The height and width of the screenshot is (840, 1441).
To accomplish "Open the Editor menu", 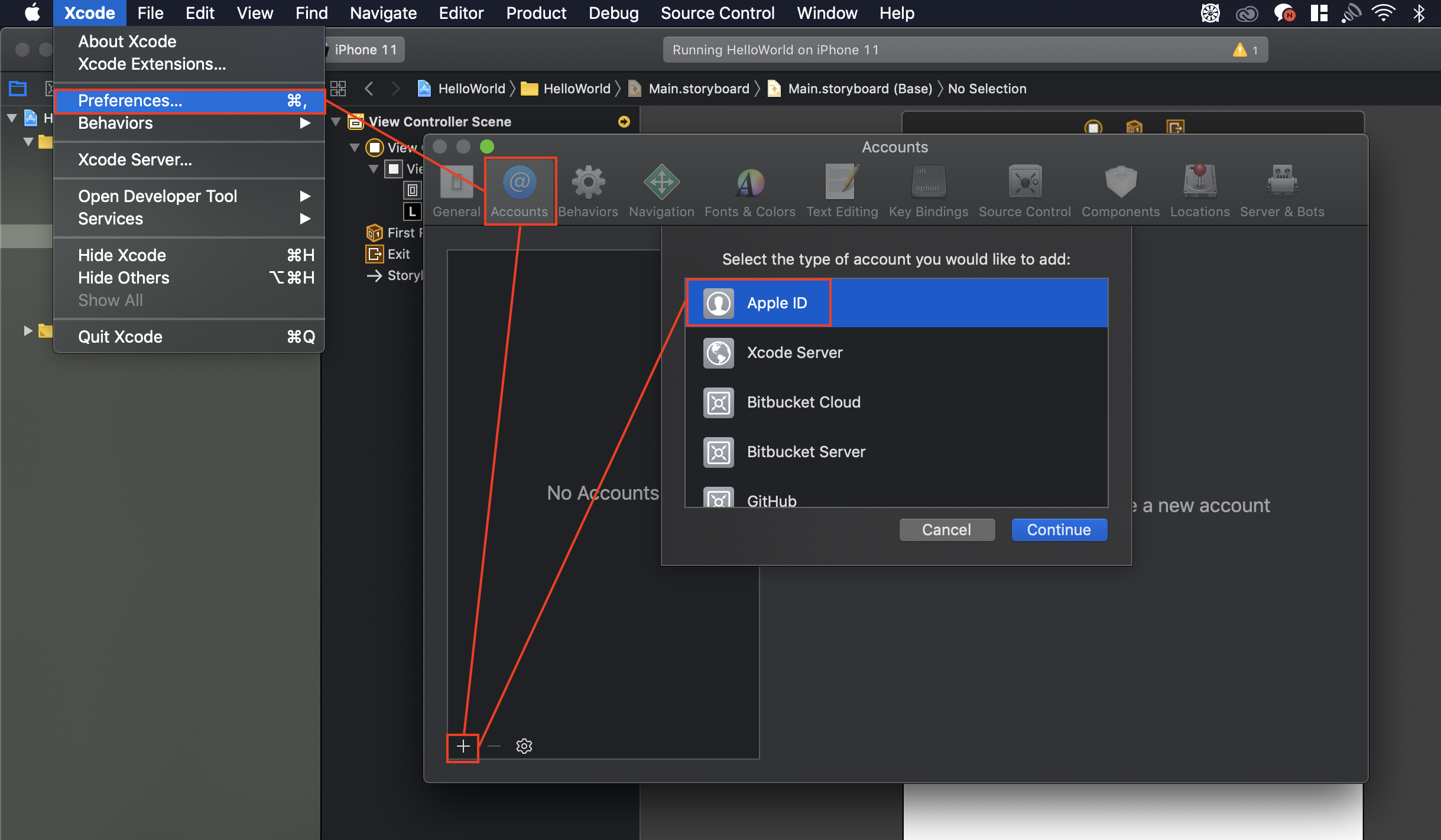I will pos(461,13).
